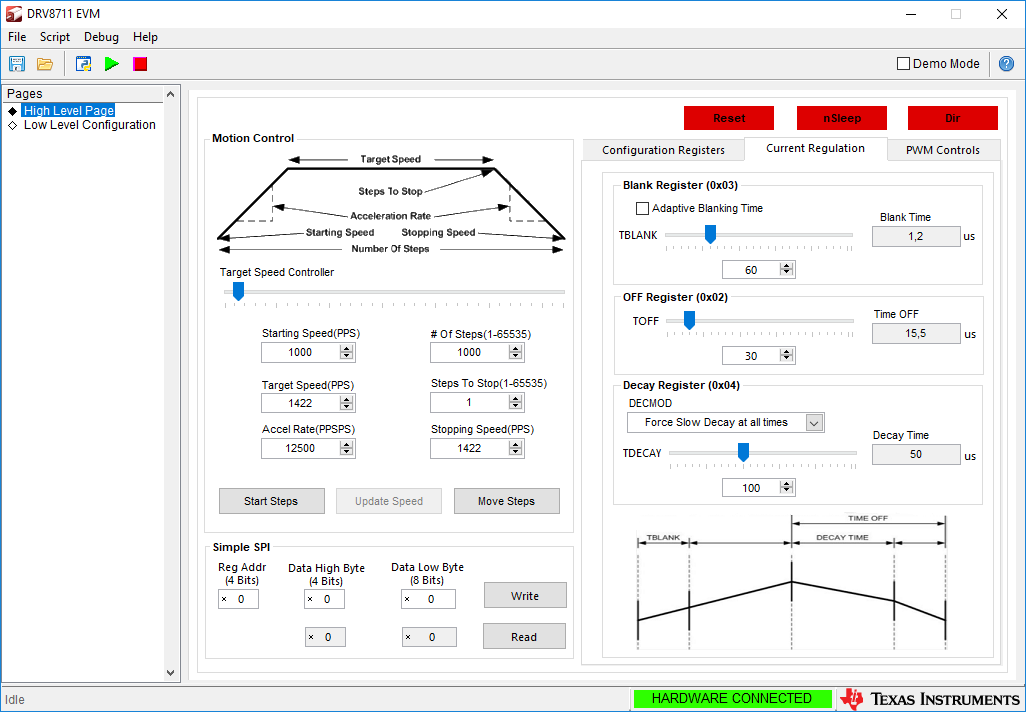The height and width of the screenshot is (712, 1026).
Task: Click the Reg Addr (4 Bits) input field
Action: click(238, 599)
